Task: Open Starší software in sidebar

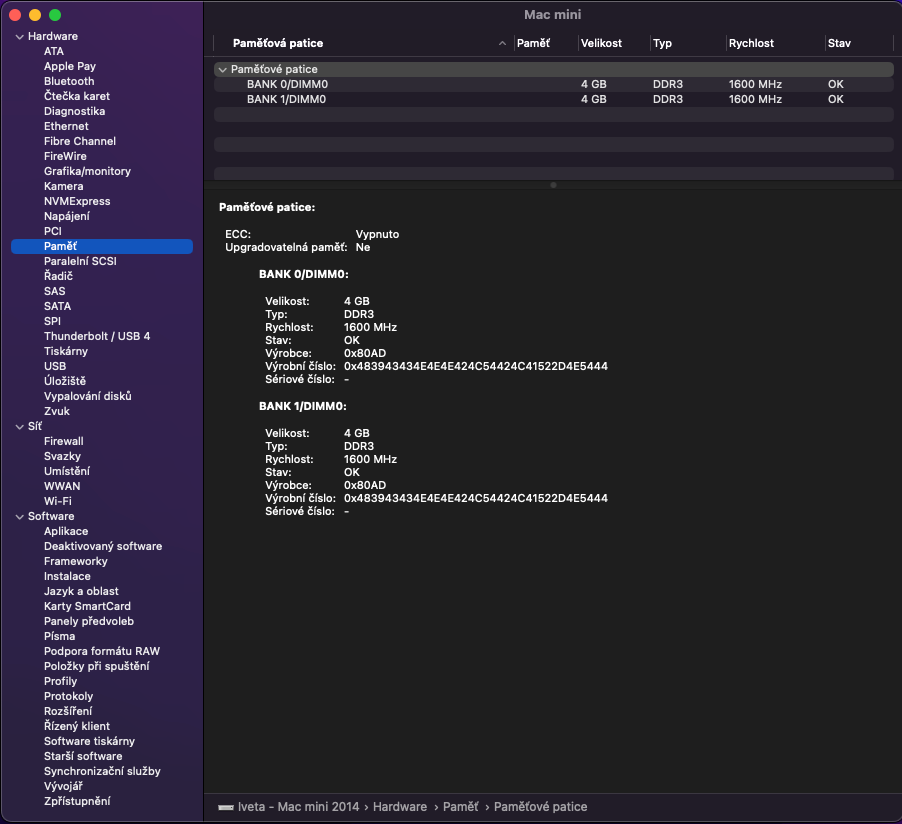Action: [83, 756]
